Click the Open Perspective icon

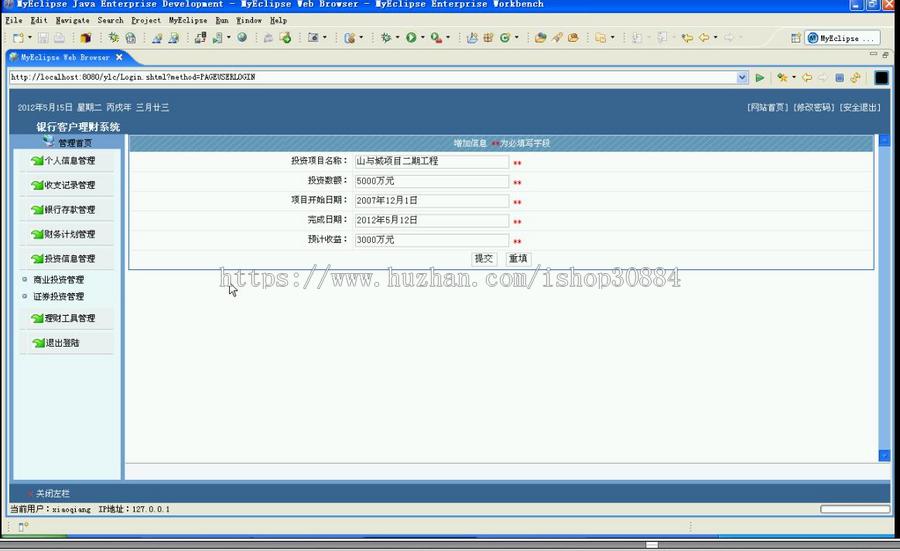(x=796, y=38)
